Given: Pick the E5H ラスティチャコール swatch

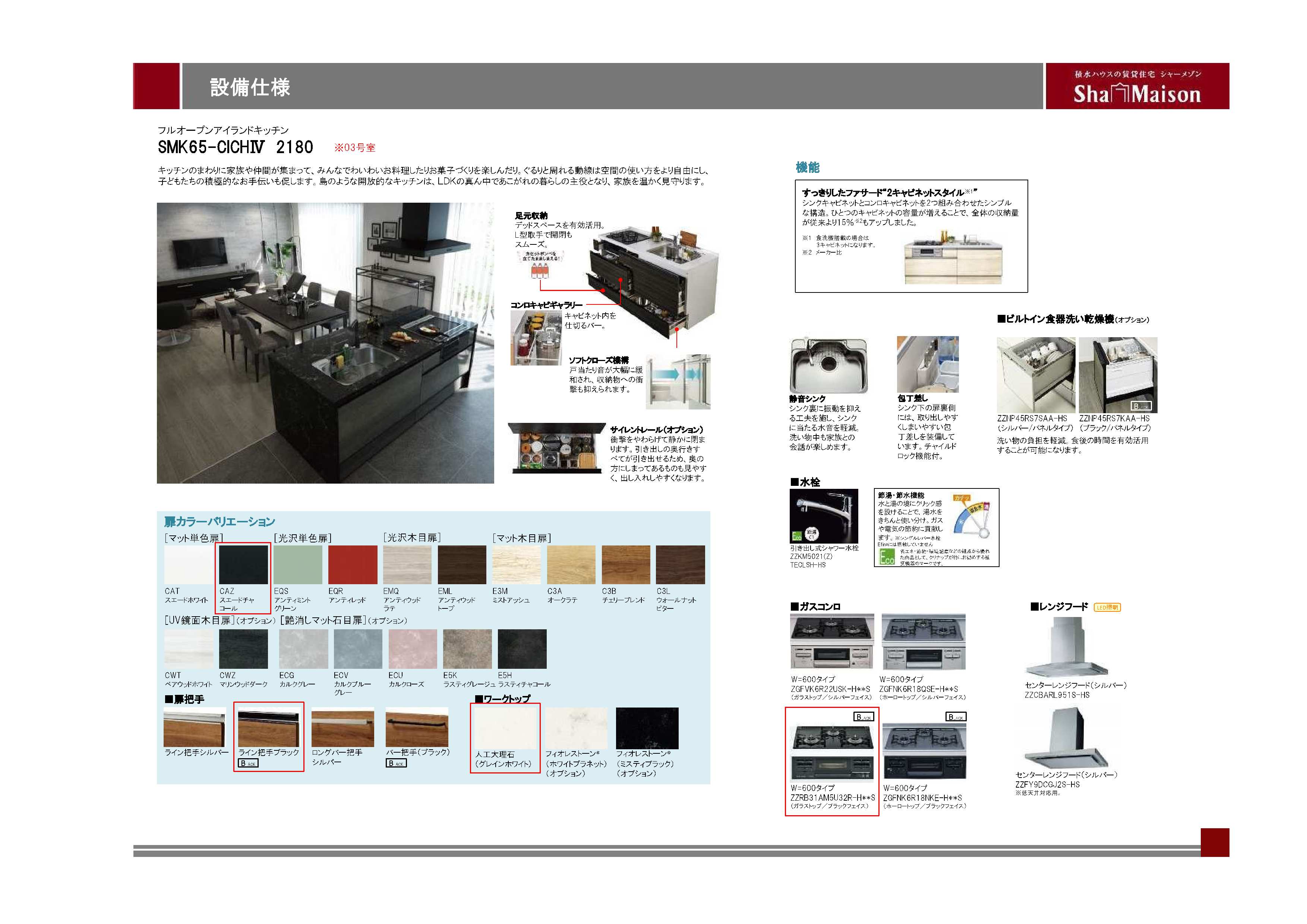Looking at the screenshot, I should (522, 649).
